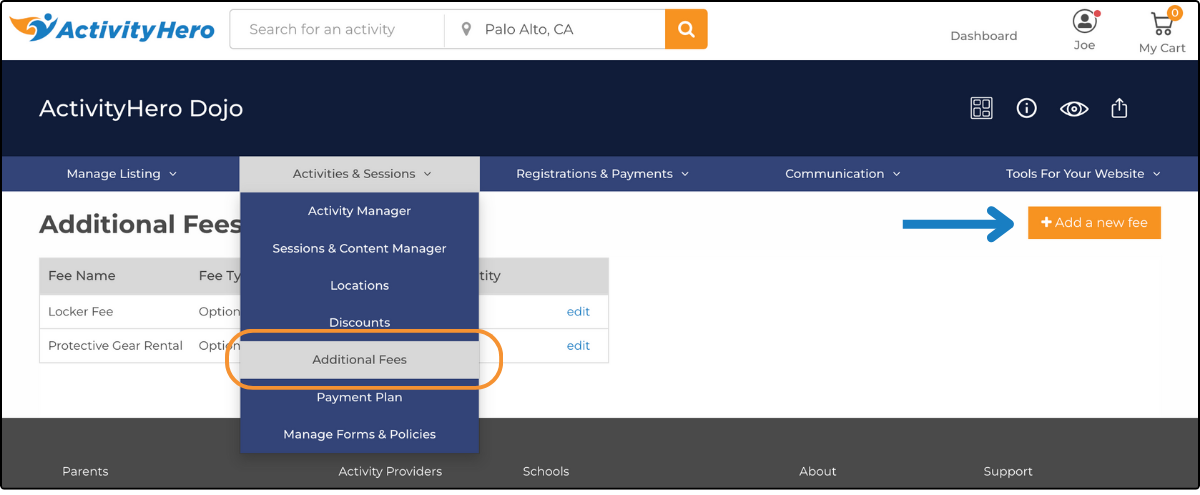Select Payment Plan menu item
The width and height of the screenshot is (1200, 495).
pyautogui.click(x=360, y=397)
